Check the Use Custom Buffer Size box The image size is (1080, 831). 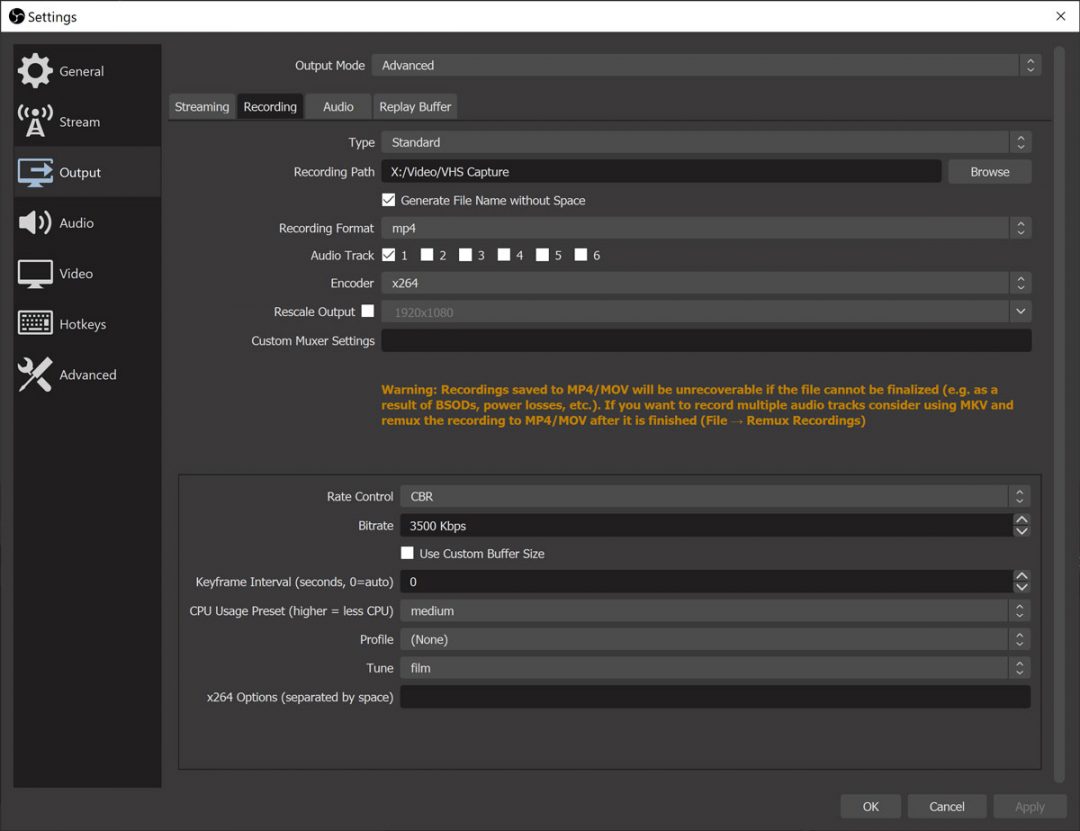pyautogui.click(x=408, y=553)
